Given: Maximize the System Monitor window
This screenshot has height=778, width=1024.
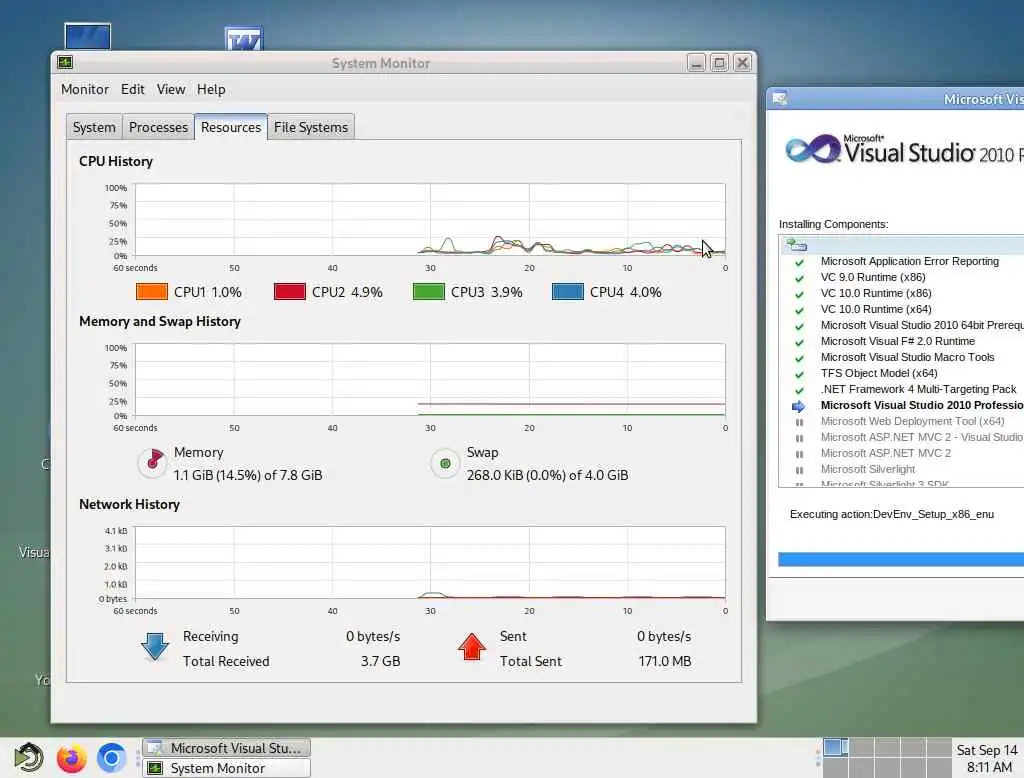Looking at the screenshot, I should pyautogui.click(x=719, y=63).
